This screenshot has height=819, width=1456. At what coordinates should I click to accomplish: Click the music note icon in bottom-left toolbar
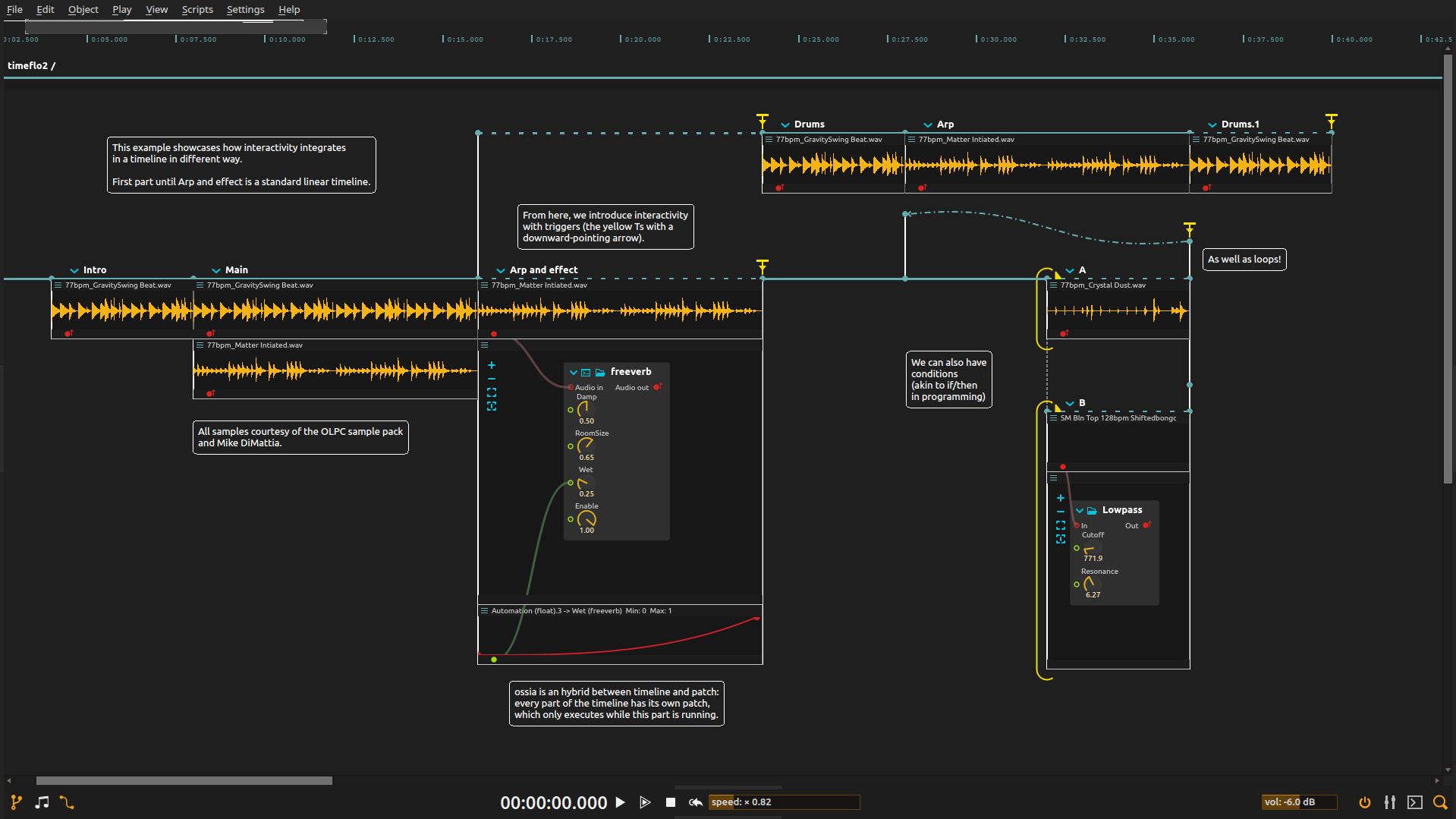[x=42, y=802]
